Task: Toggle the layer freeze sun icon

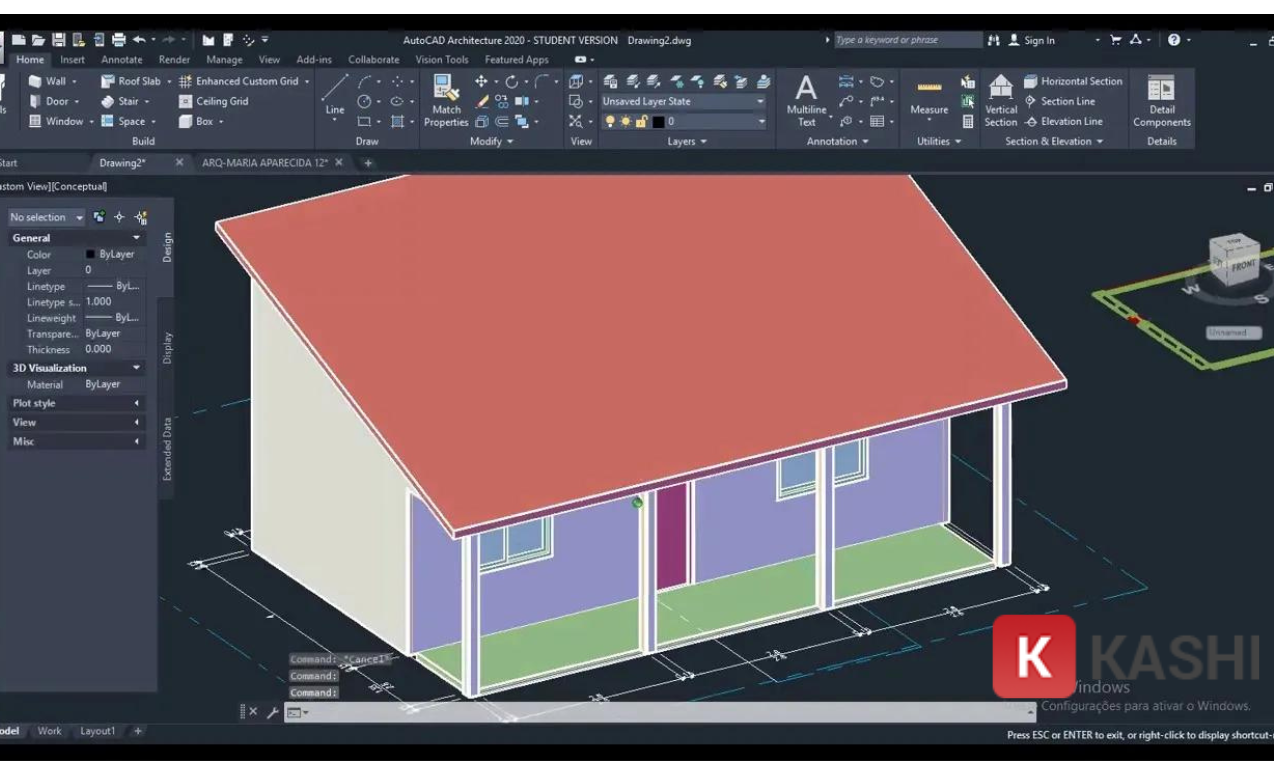Action: point(626,120)
